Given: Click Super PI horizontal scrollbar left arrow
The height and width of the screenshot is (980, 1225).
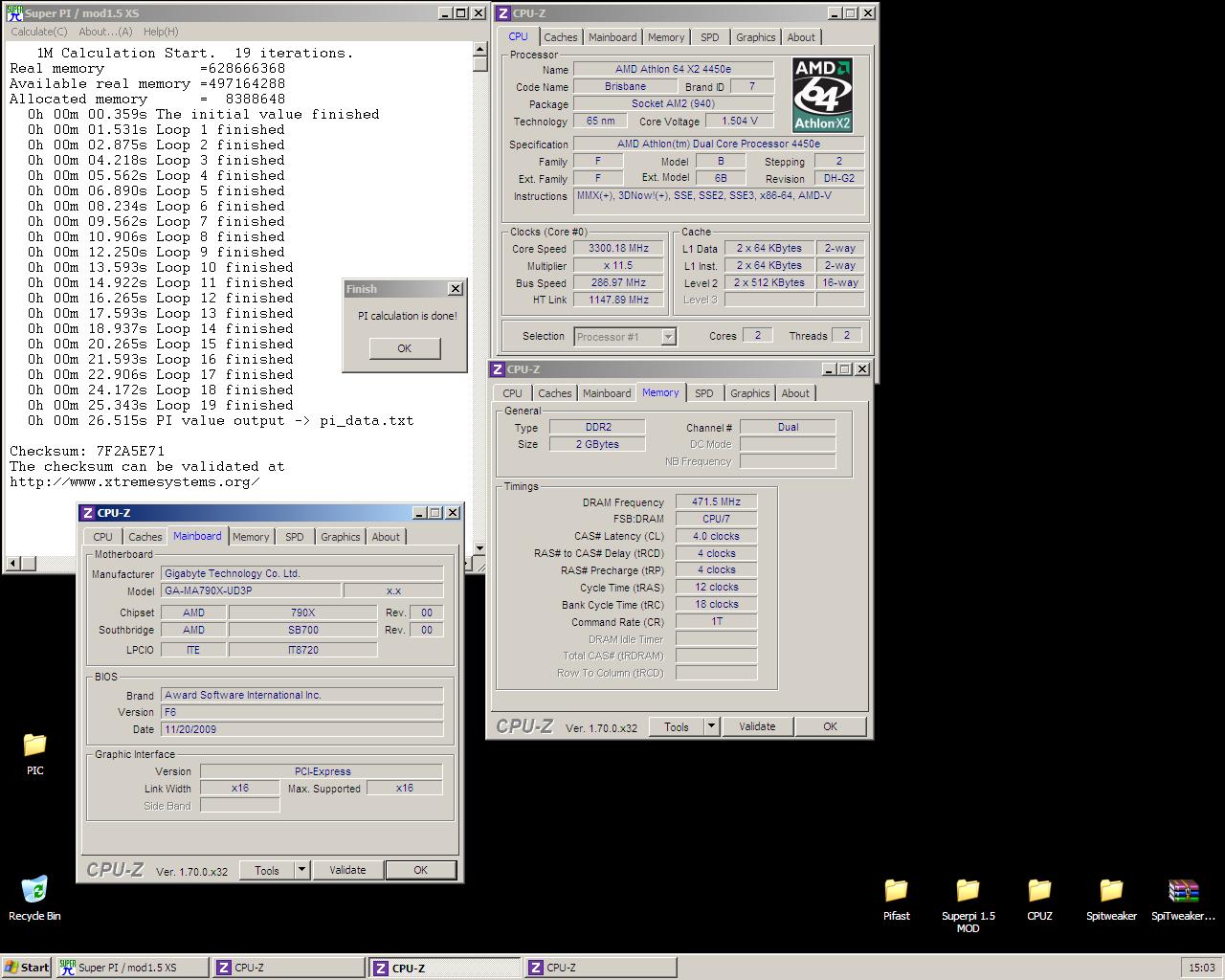Looking at the screenshot, I should coord(13,563).
